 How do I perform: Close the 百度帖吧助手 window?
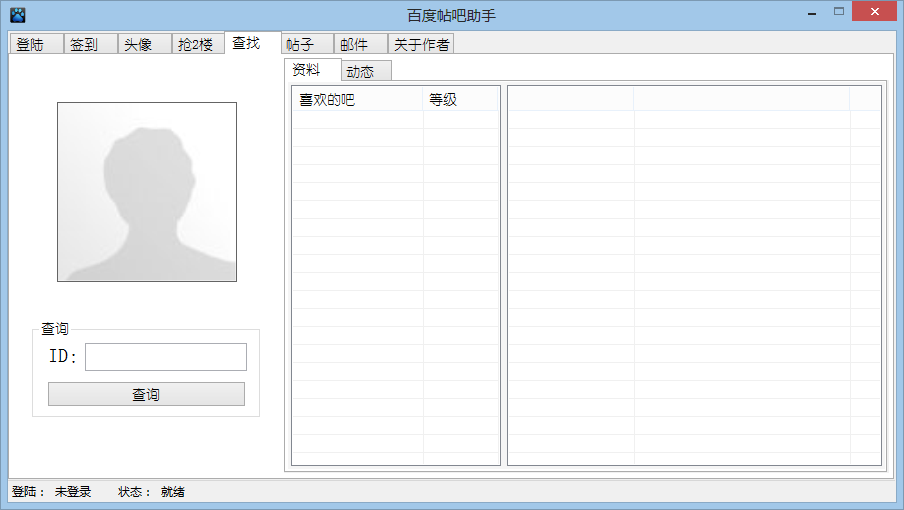[x=875, y=12]
